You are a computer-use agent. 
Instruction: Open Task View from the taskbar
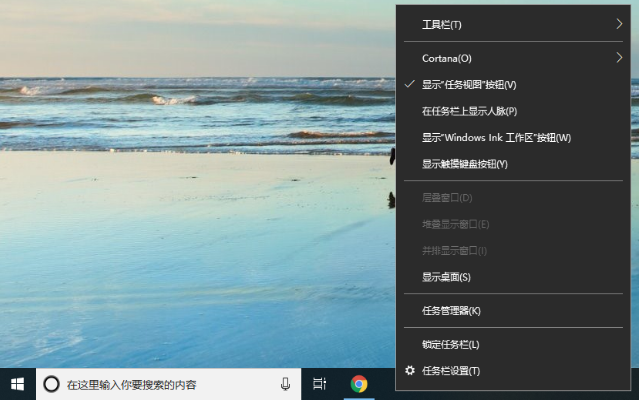319,384
